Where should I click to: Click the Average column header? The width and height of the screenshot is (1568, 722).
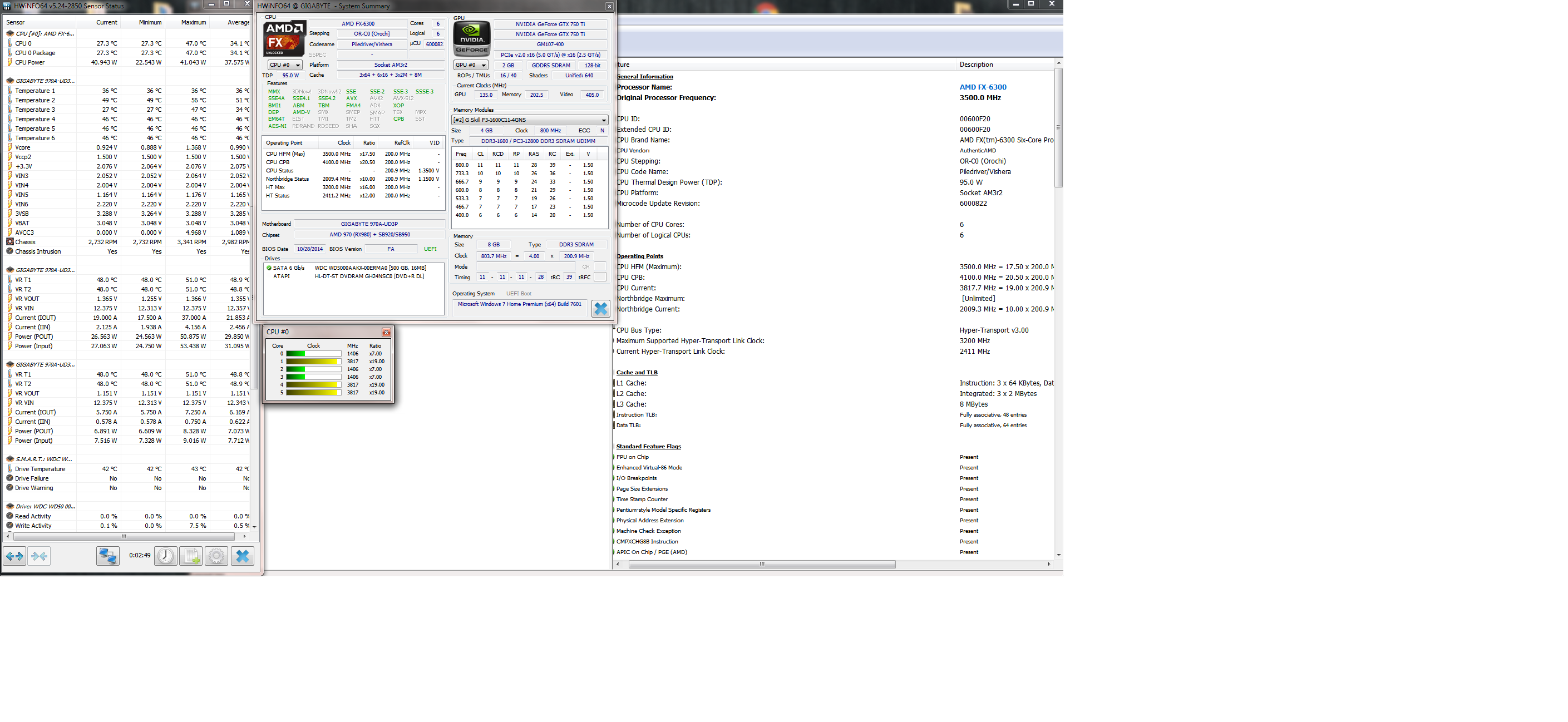(x=238, y=22)
